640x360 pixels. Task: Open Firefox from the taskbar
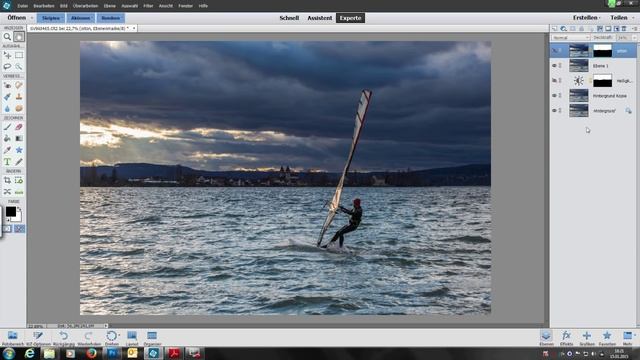click(x=91, y=353)
